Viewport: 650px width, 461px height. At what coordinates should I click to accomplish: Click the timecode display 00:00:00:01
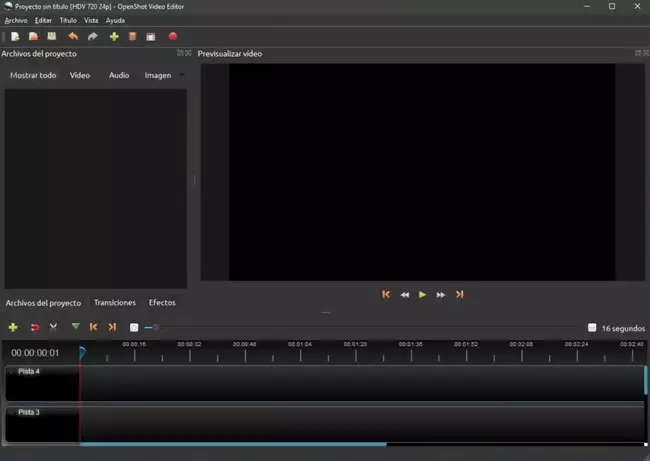tap(35, 353)
